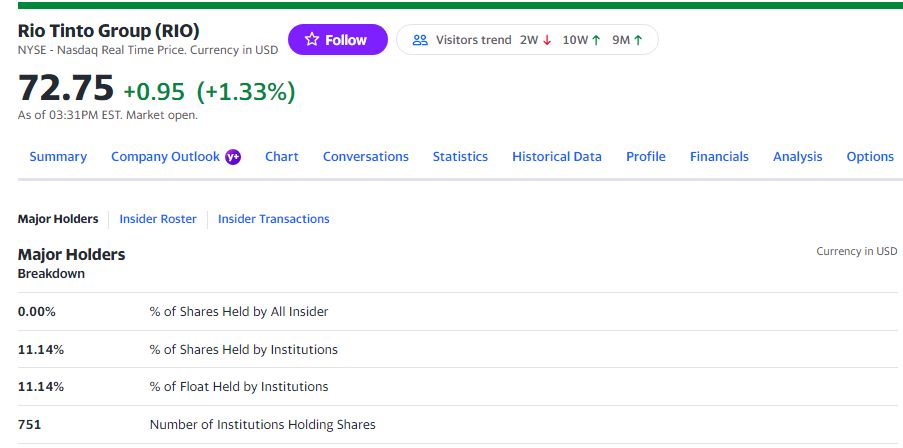Screen dimensions: 903x448
Task: Click the 2W trend label
Action: [x=529, y=40]
